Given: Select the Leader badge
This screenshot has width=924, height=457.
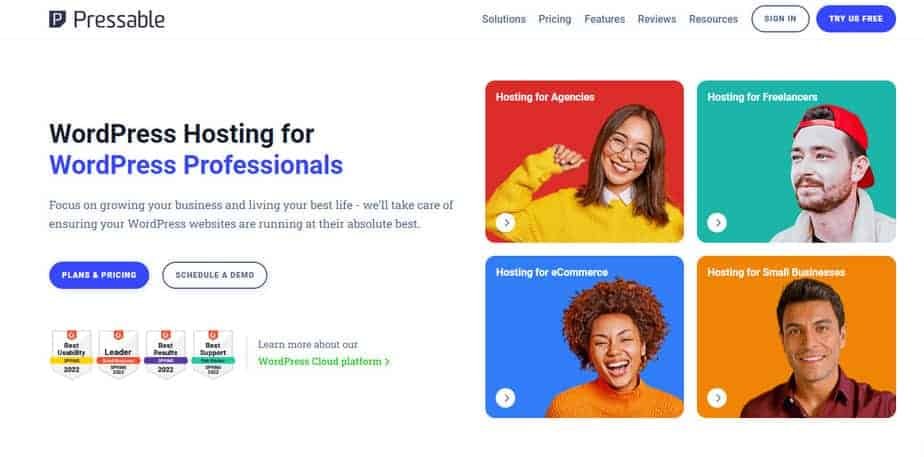Looking at the screenshot, I should click(x=118, y=354).
